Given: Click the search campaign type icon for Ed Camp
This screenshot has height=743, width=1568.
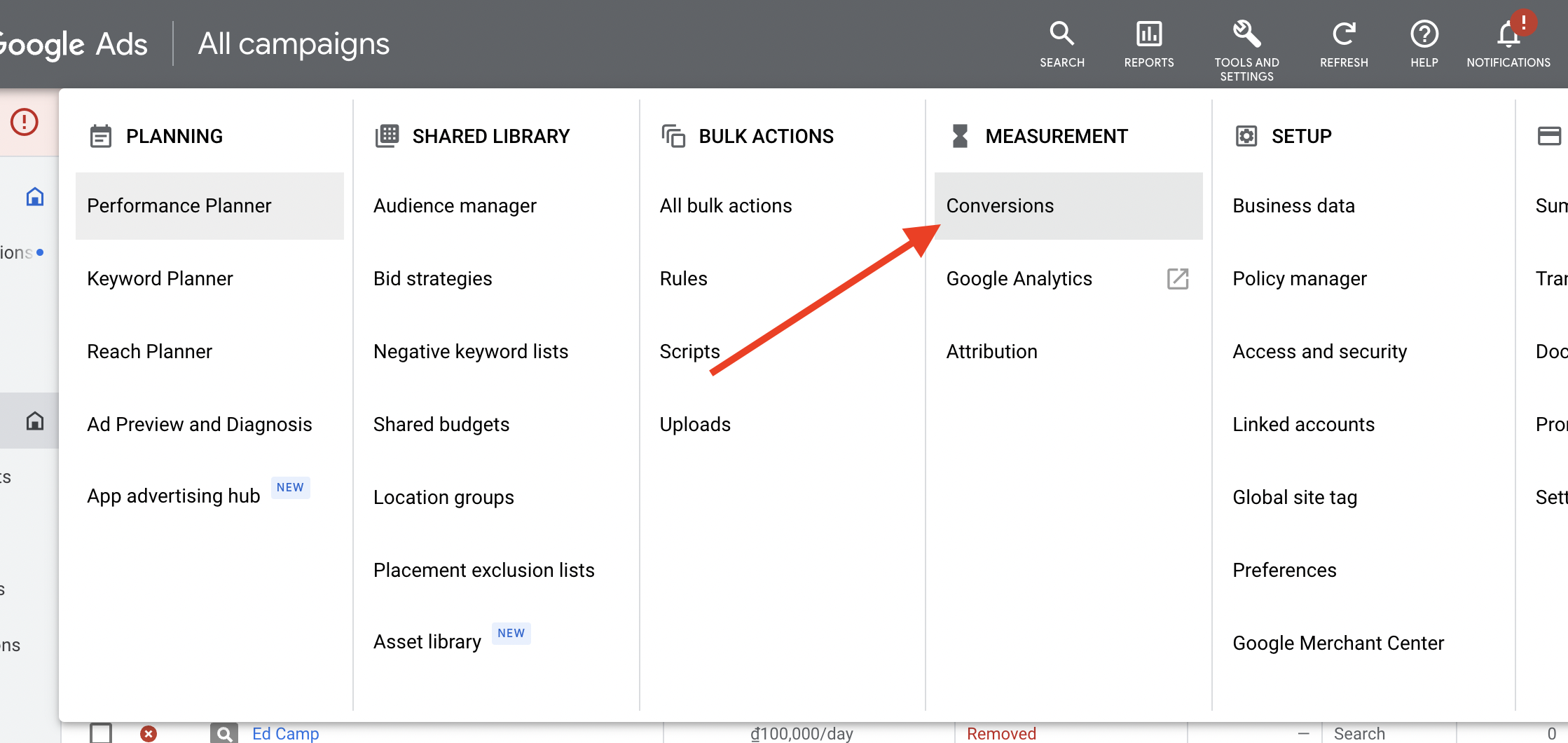Looking at the screenshot, I should click(224, 733).
